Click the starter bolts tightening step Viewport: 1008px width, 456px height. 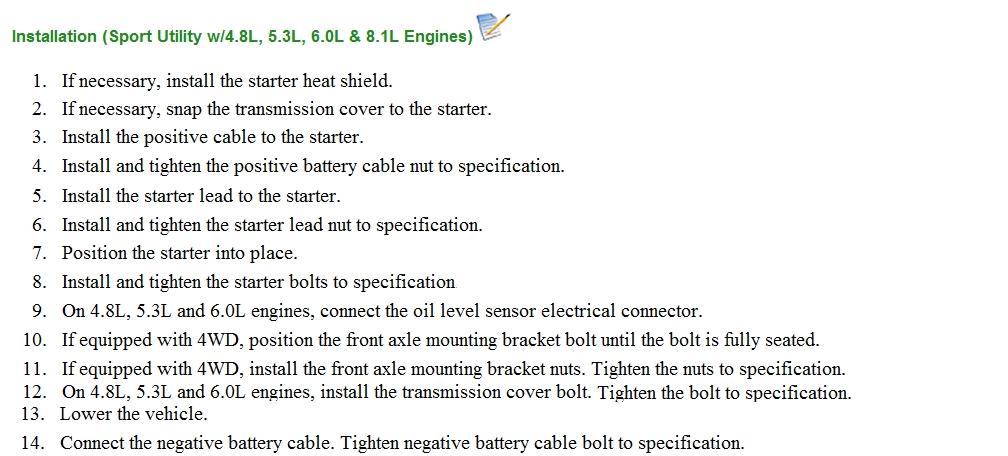[258, 282]
